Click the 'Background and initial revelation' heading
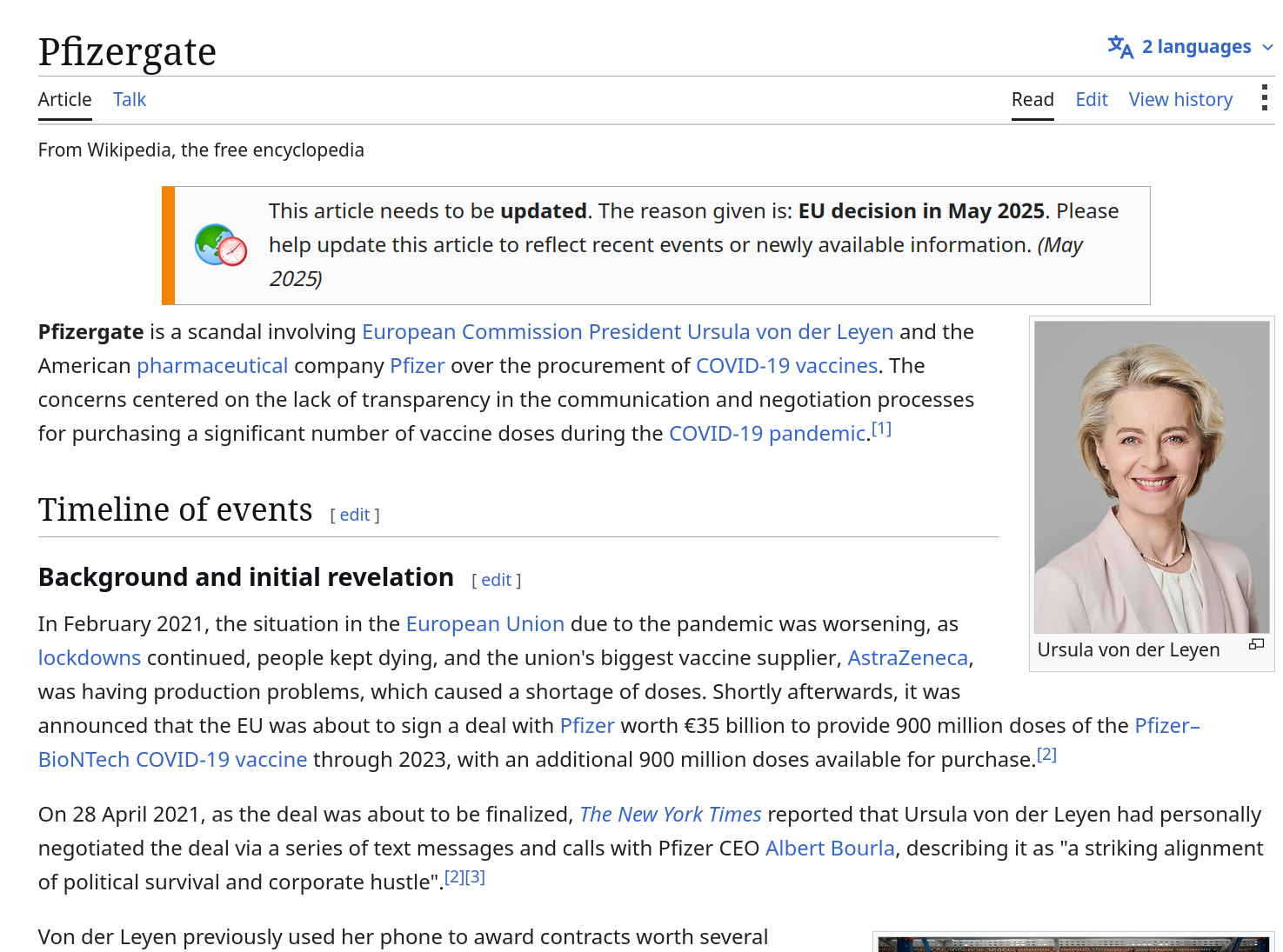Viewport: 1283px width, 952px height. click(246, 577)
